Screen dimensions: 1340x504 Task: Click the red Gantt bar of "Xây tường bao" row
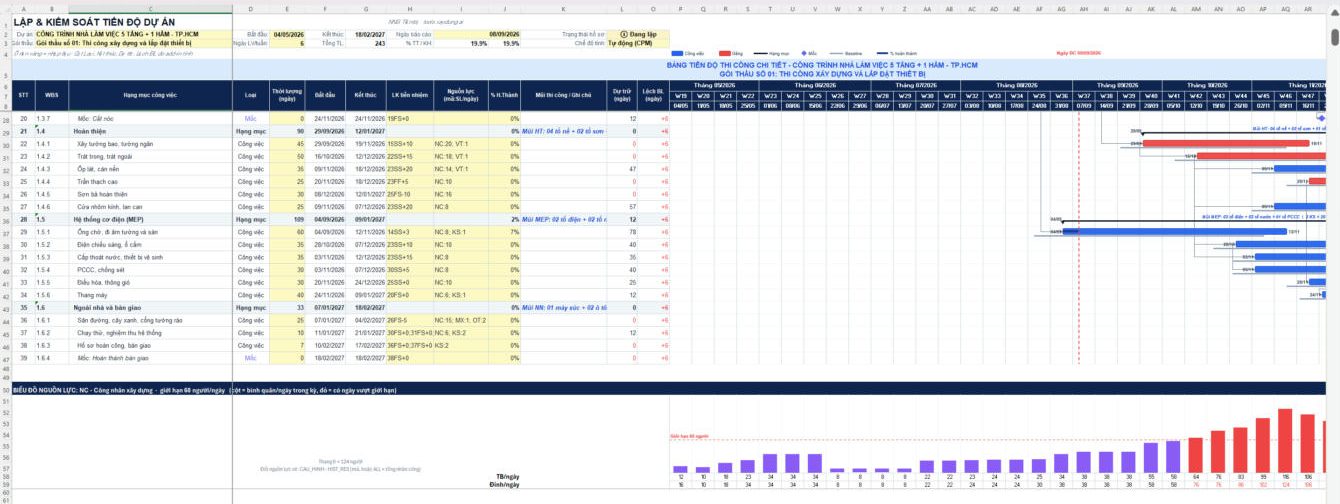[x=1225, y=143]
